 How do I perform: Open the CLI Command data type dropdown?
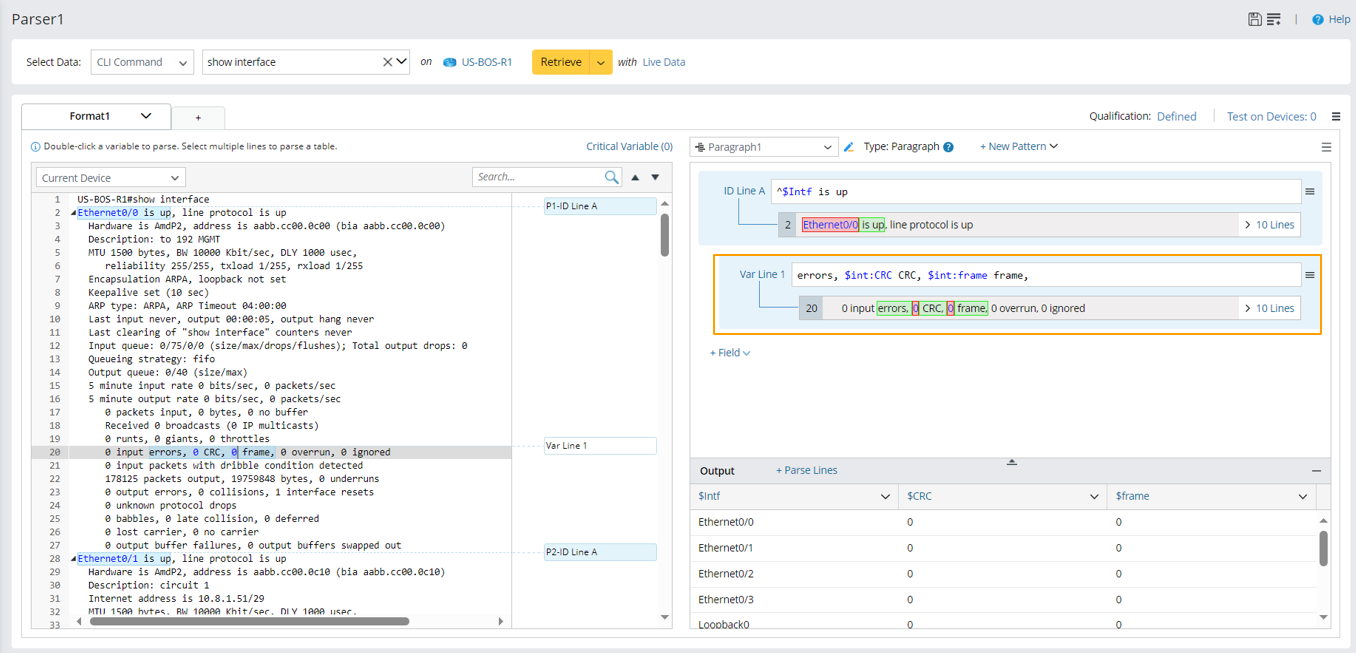tap(142, 62)
